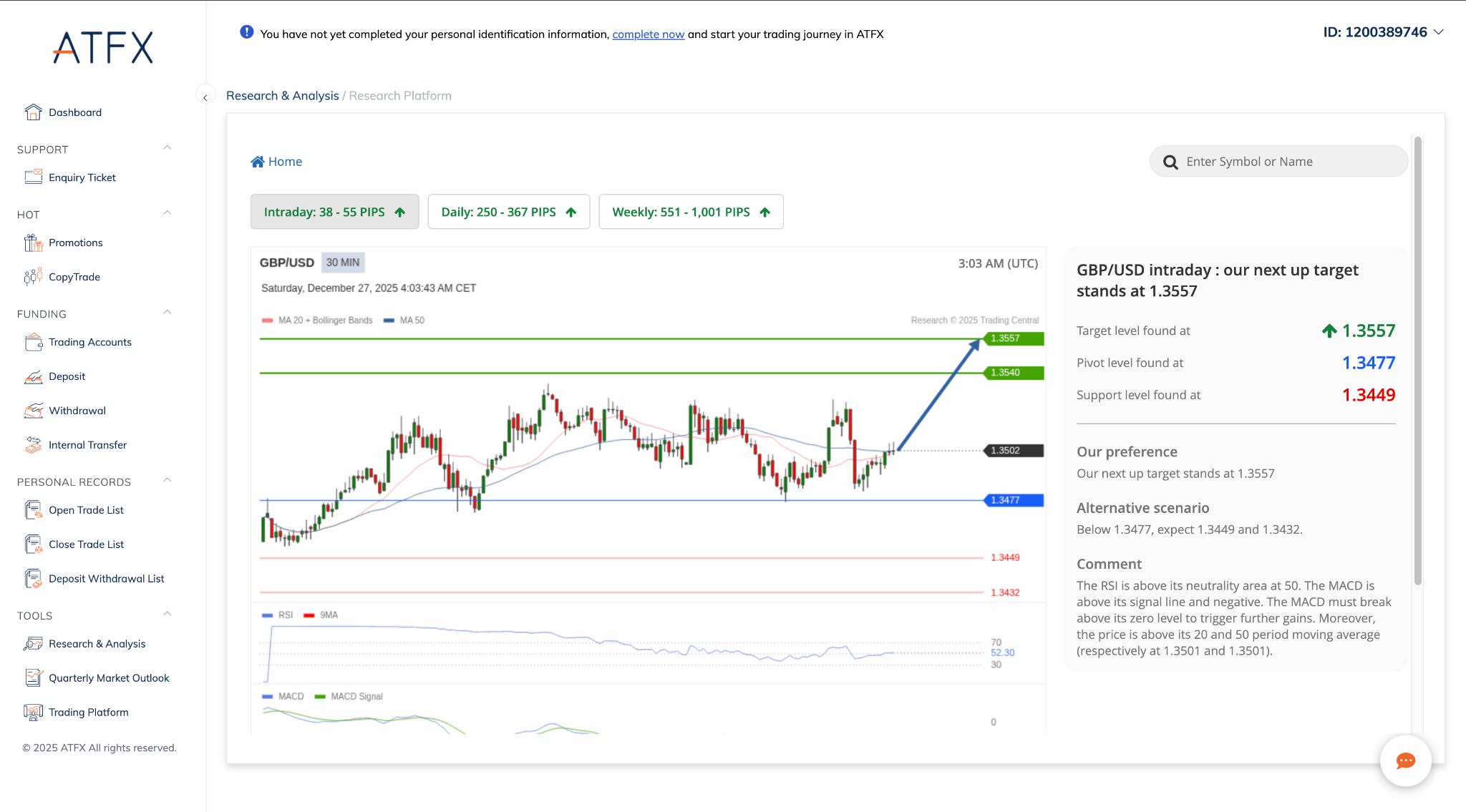Click the Enter Symbol or Name field

(x=1278, y=162)
